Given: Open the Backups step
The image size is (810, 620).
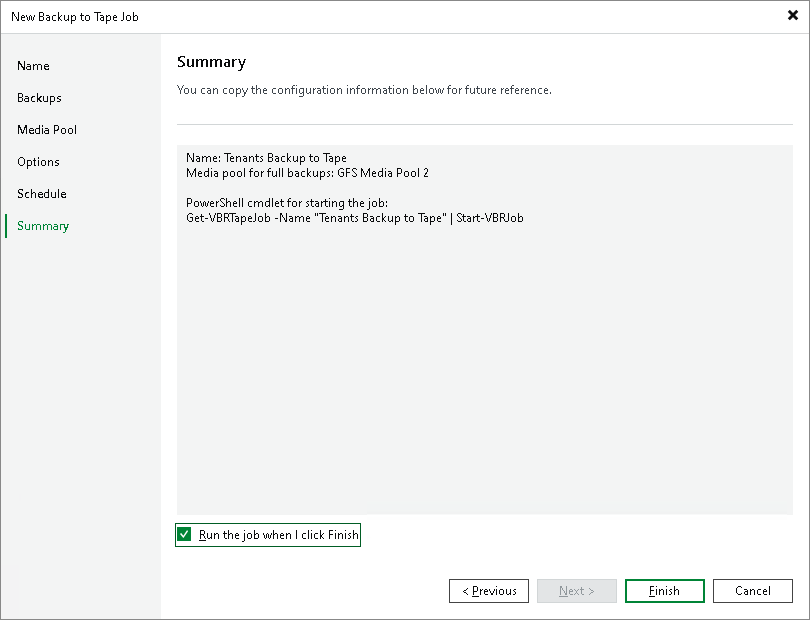Looking at the screenshot, I should pos(41,97).
